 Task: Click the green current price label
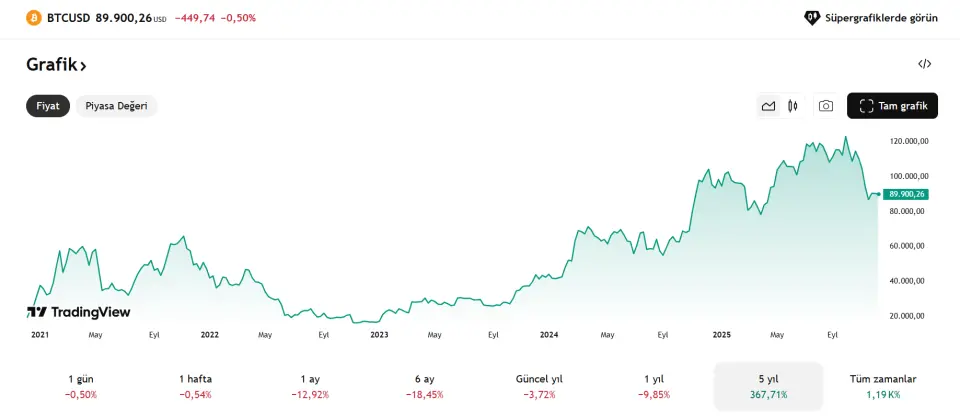click(907, 194)
